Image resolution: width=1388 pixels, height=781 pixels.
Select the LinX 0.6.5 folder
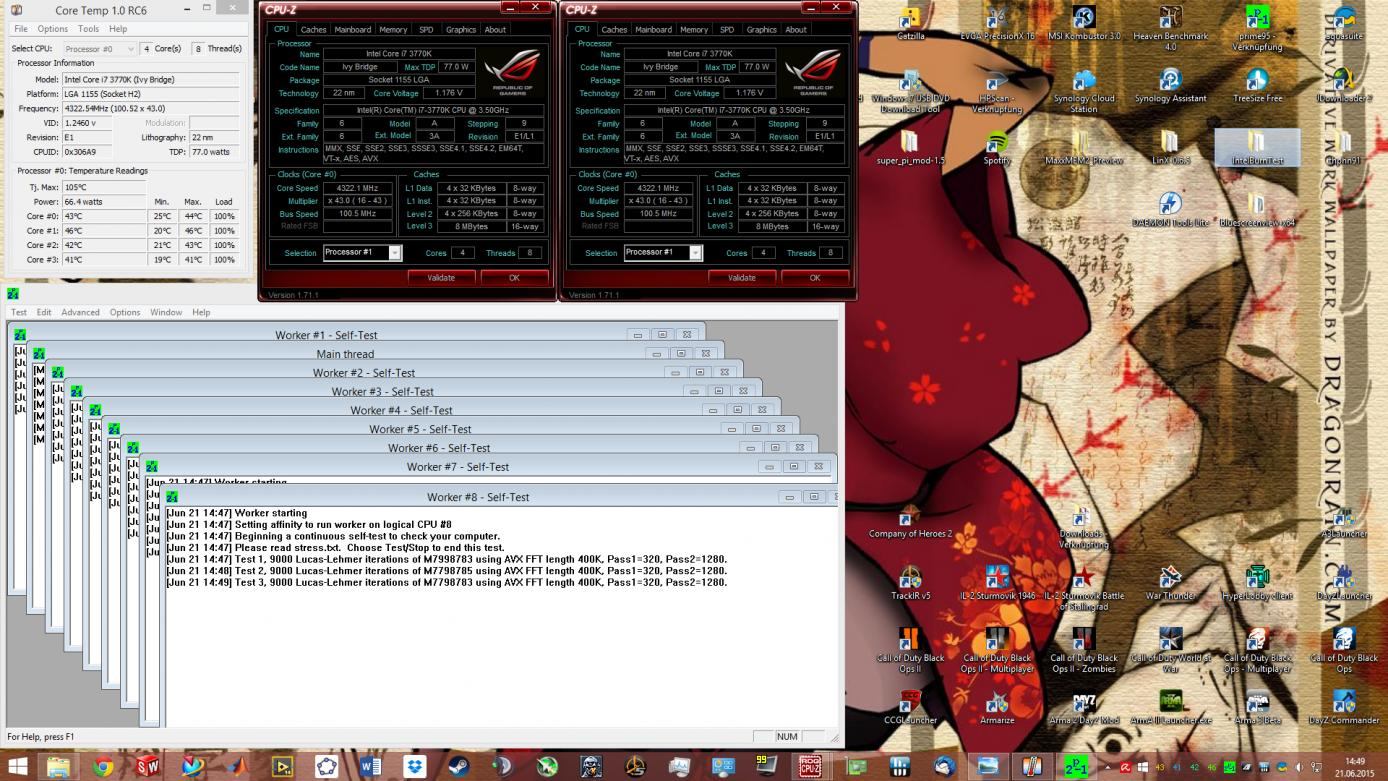[1170, 148]
